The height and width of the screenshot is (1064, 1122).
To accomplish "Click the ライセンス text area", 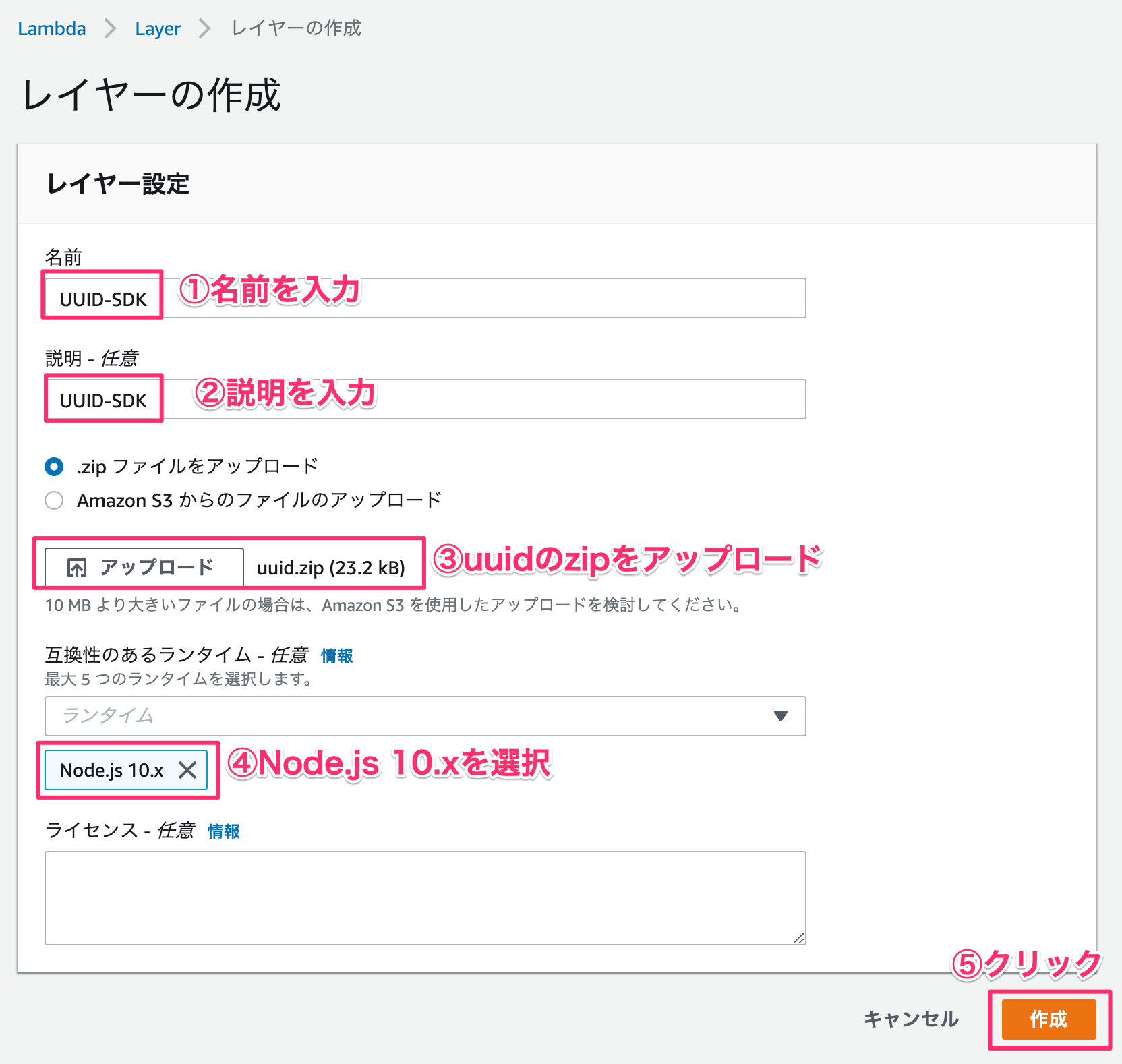I will pos(425,897).
